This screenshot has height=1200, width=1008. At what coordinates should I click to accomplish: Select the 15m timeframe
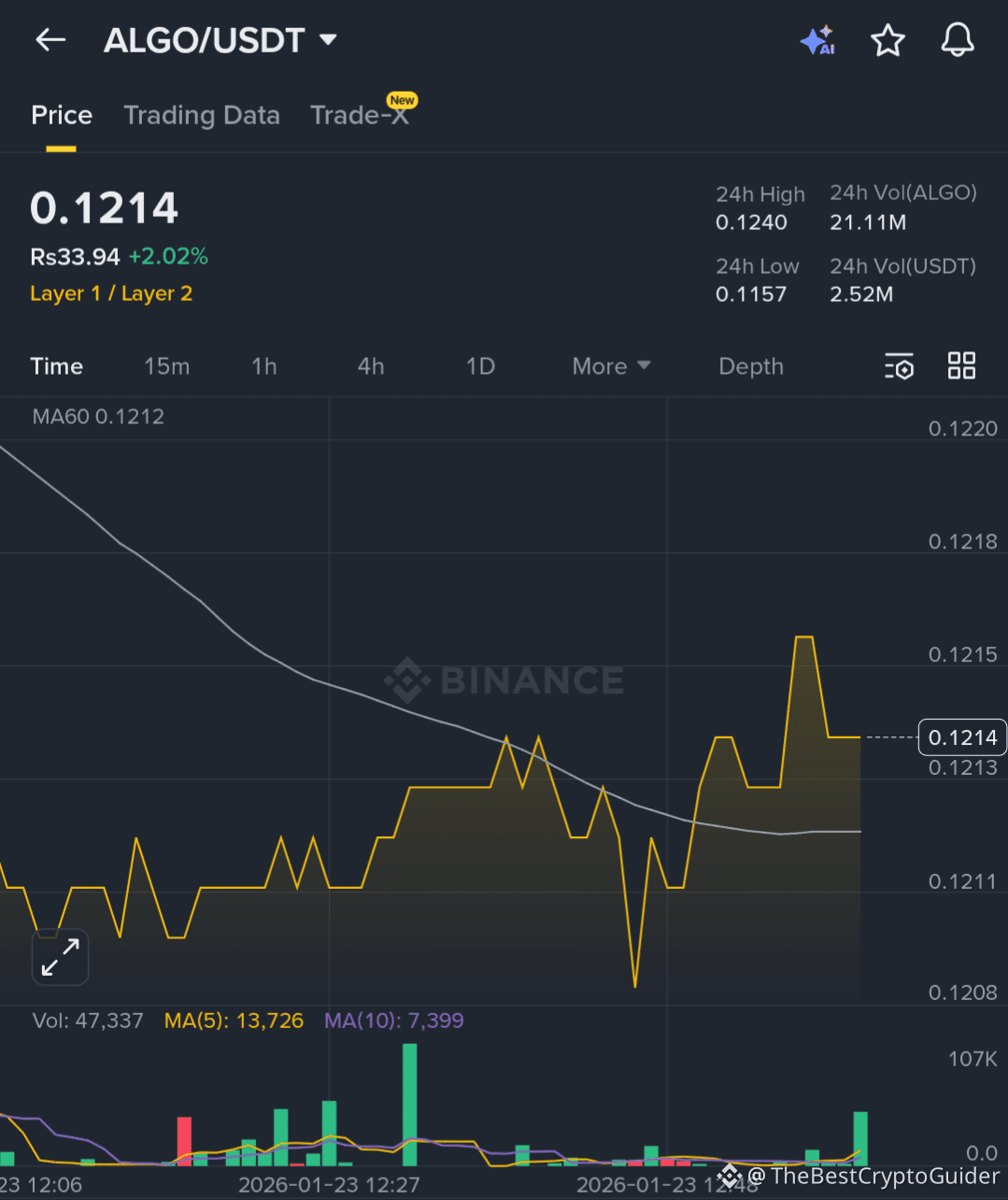166,366
